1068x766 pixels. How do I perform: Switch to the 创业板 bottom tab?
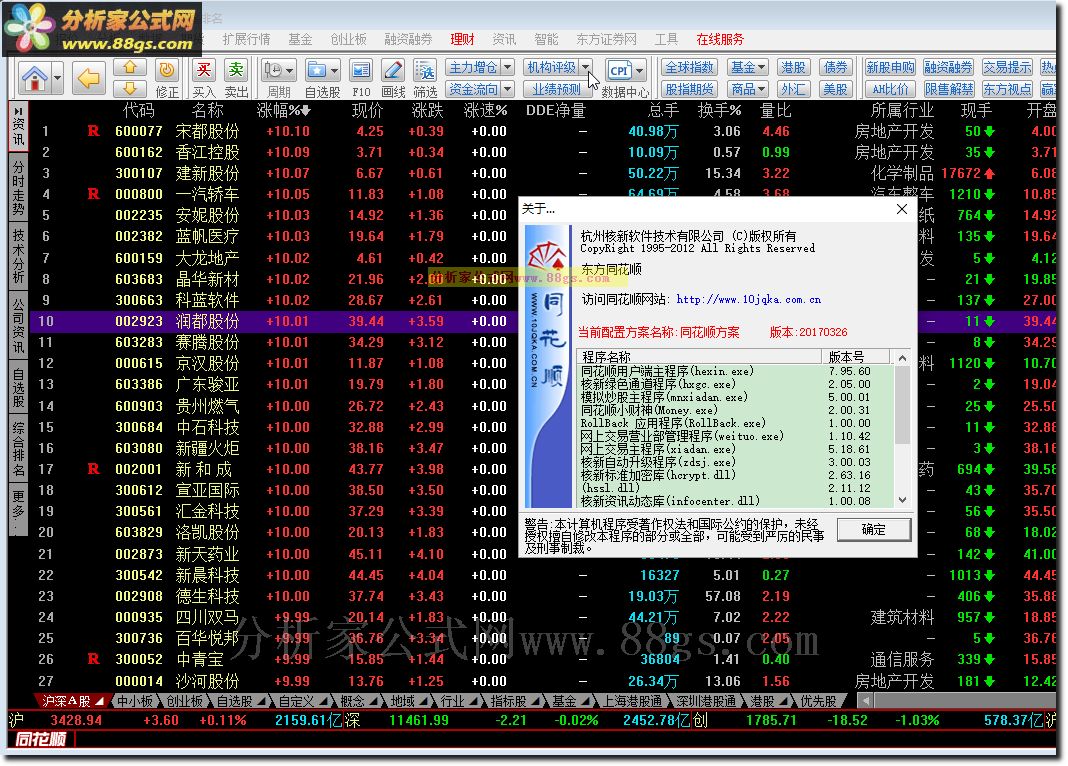[x=184, y=701]
